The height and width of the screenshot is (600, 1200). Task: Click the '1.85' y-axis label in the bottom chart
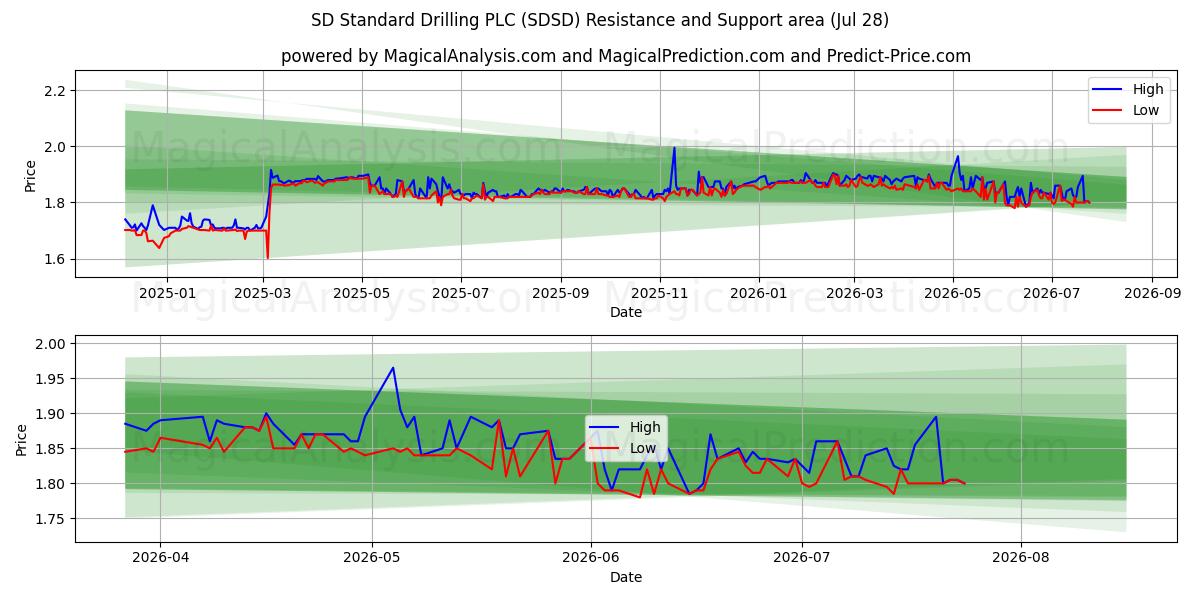point(51,449)
